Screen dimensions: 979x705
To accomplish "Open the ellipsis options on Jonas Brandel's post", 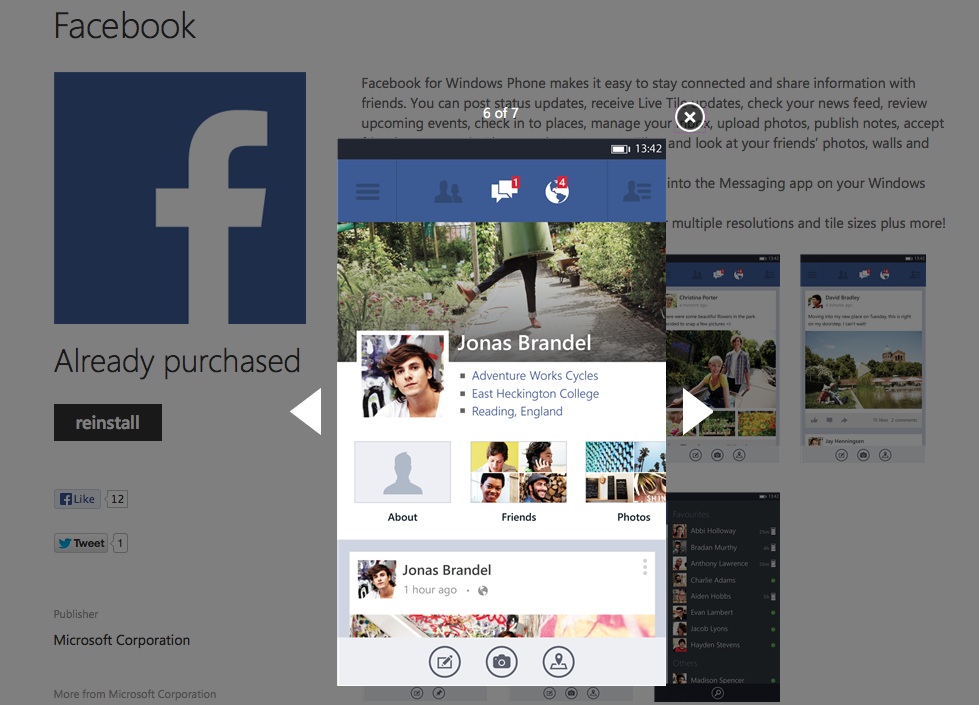I will pos(645,567).
